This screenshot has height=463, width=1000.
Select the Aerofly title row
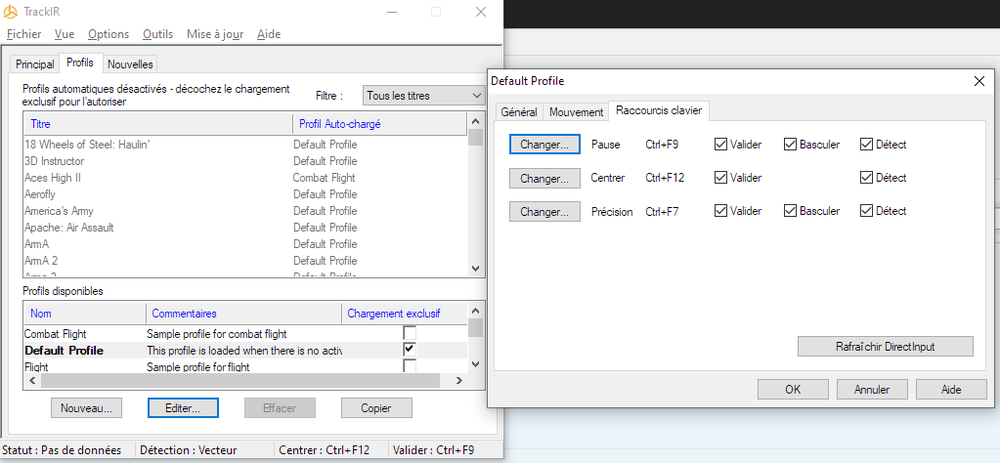246,194
